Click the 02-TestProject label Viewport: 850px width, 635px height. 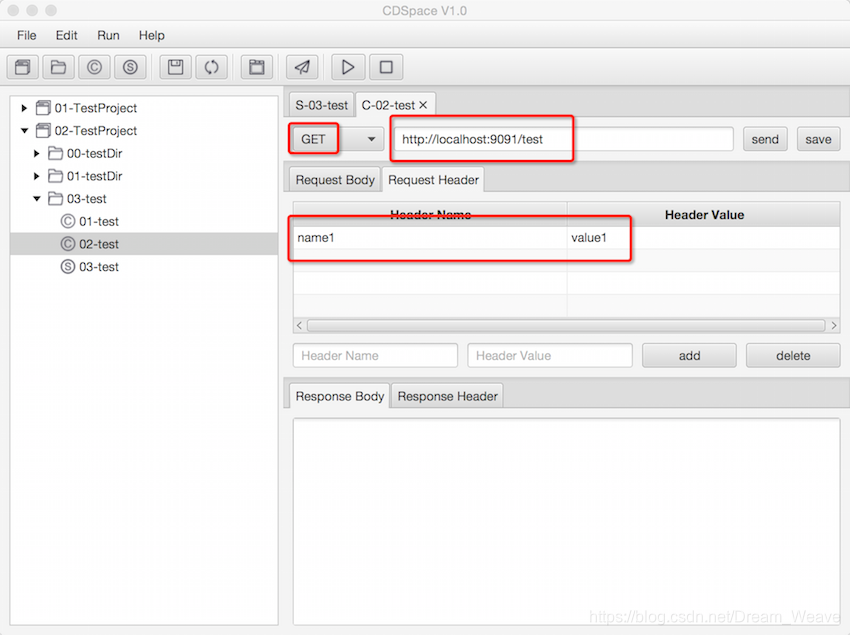(95, 131)
